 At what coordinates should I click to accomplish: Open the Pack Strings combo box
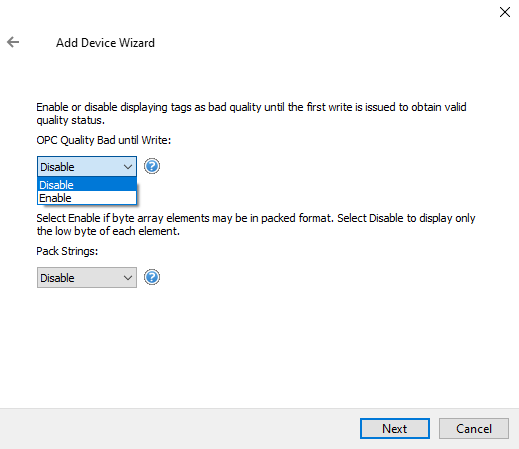[87, 277]
